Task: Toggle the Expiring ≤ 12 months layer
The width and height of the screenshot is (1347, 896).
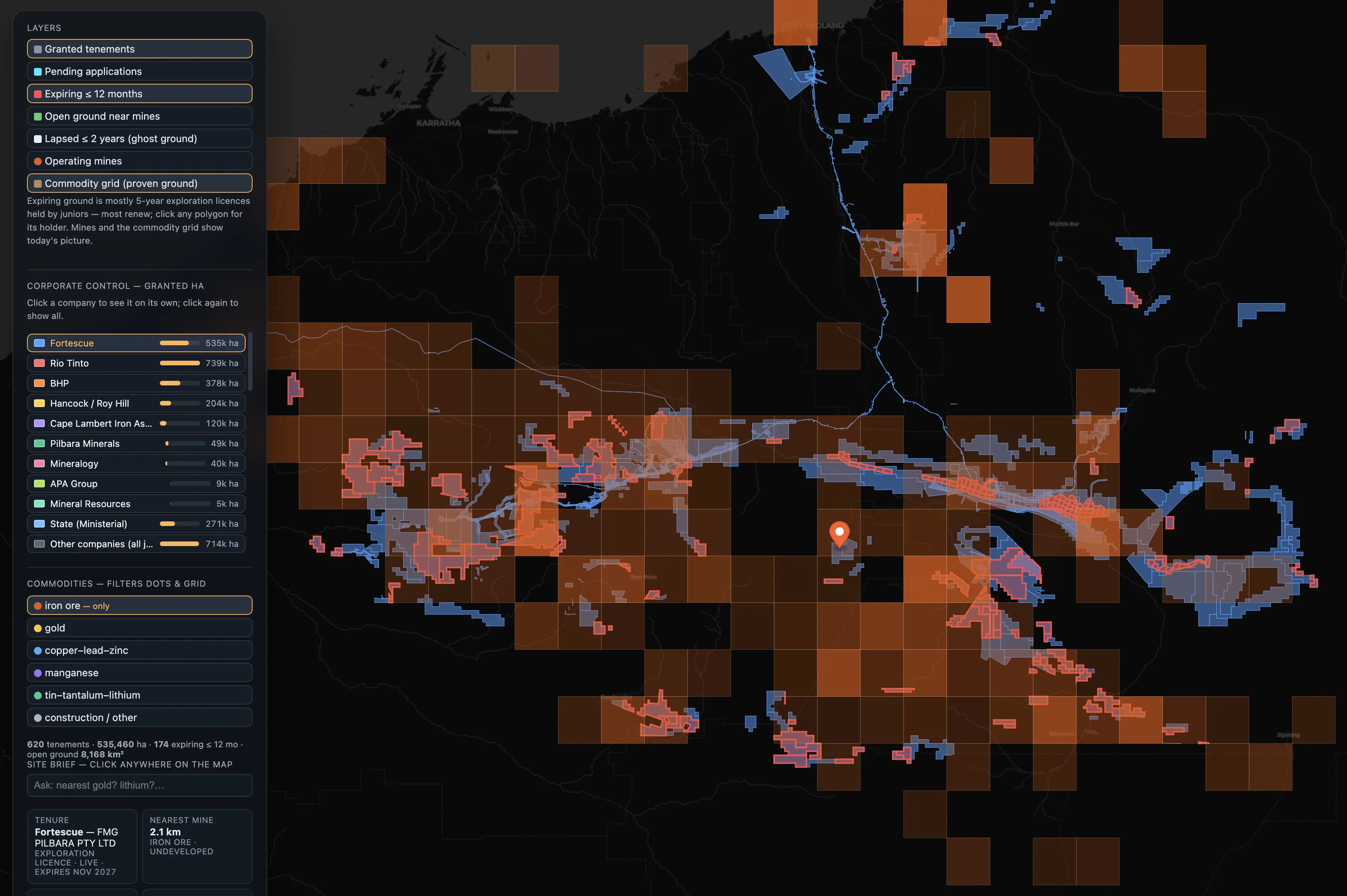Action: [x=139, y=94]
